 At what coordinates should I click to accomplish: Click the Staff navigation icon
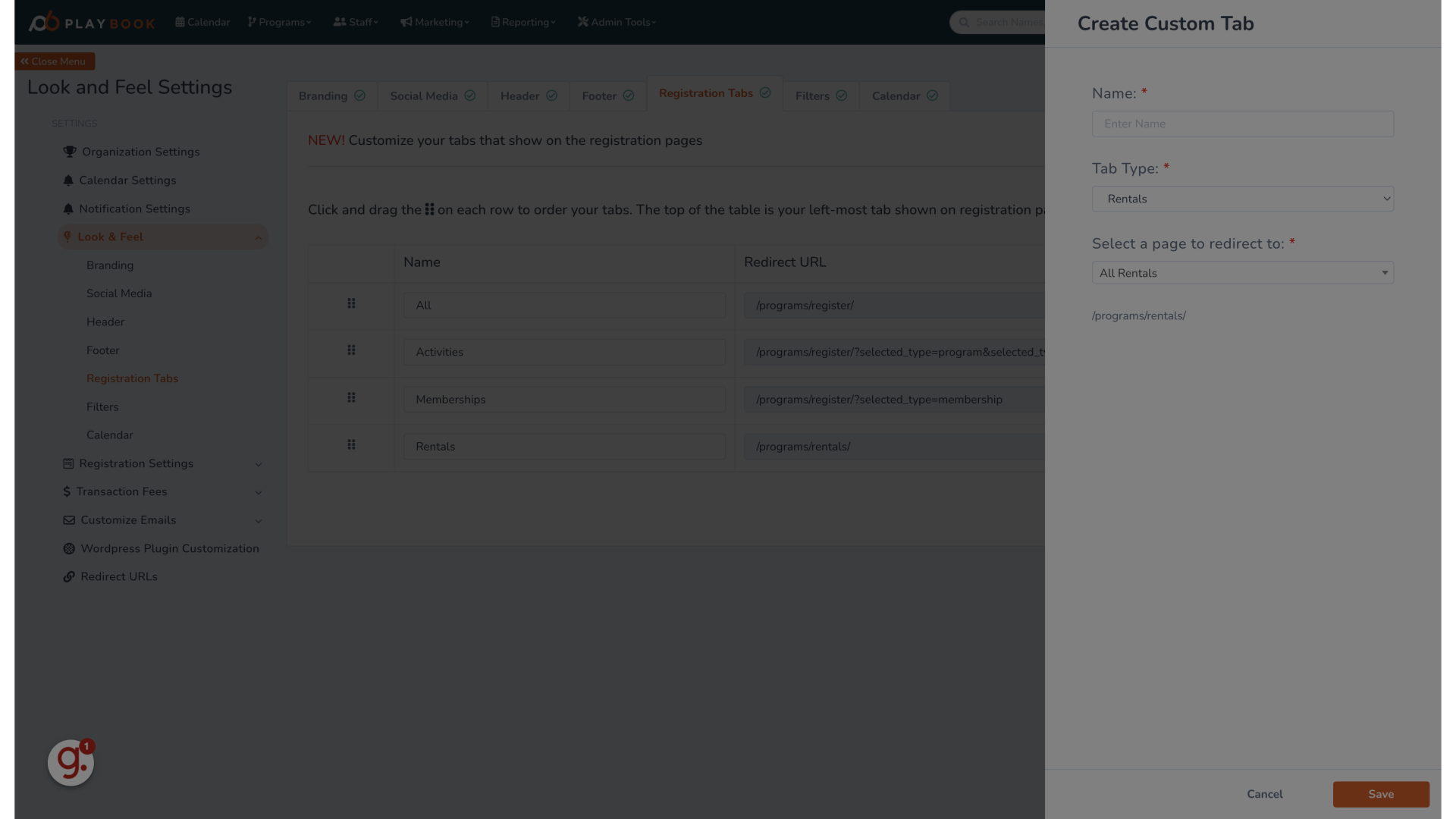click(x=339, y=21)
